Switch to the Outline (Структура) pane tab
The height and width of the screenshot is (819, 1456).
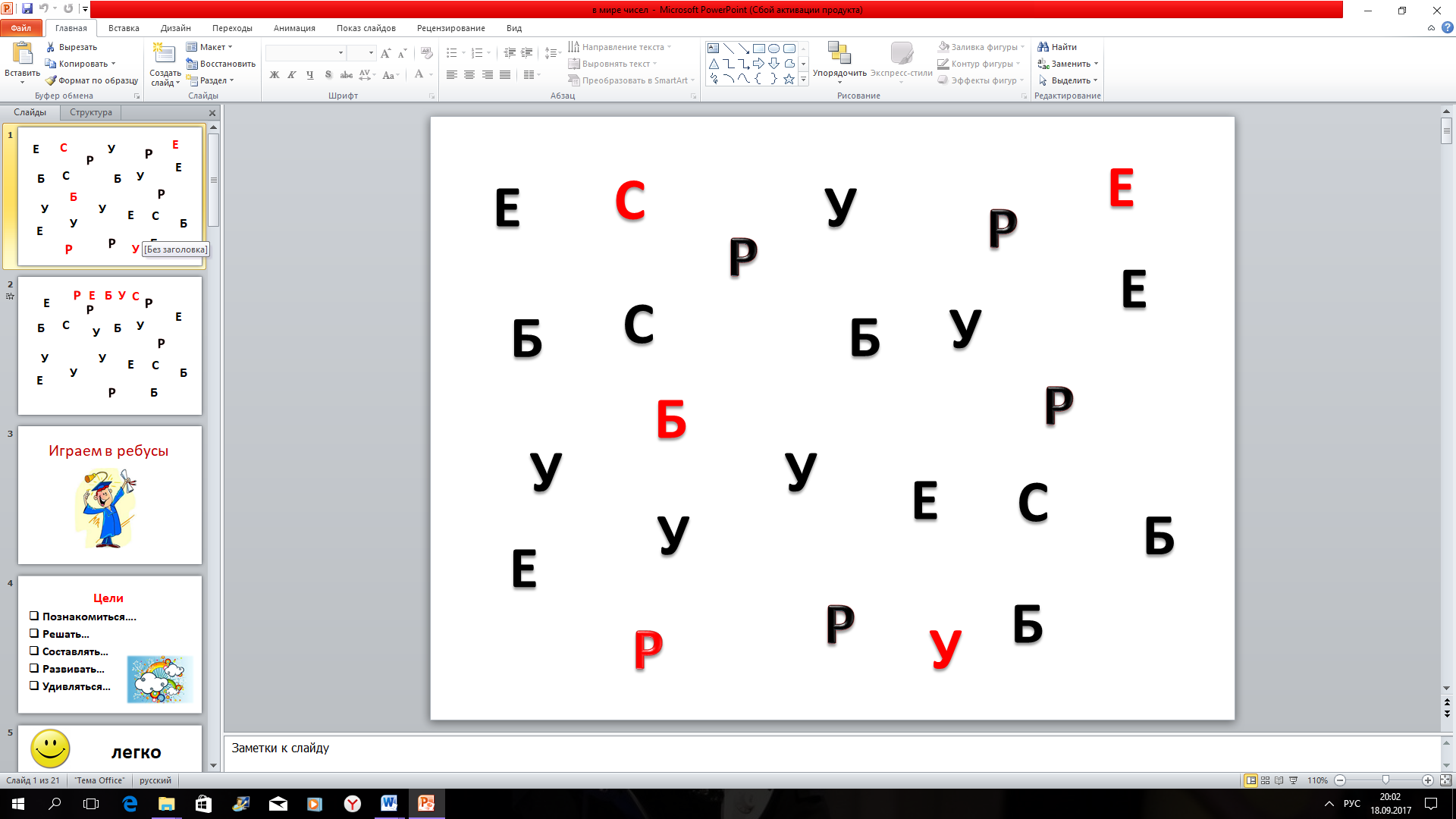[91, 112]
